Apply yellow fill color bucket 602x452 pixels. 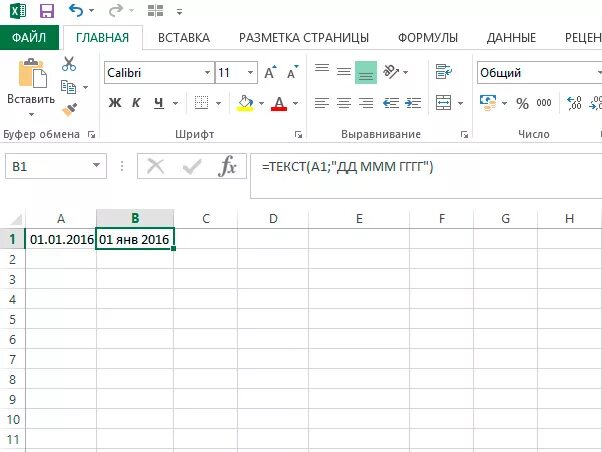245,103
